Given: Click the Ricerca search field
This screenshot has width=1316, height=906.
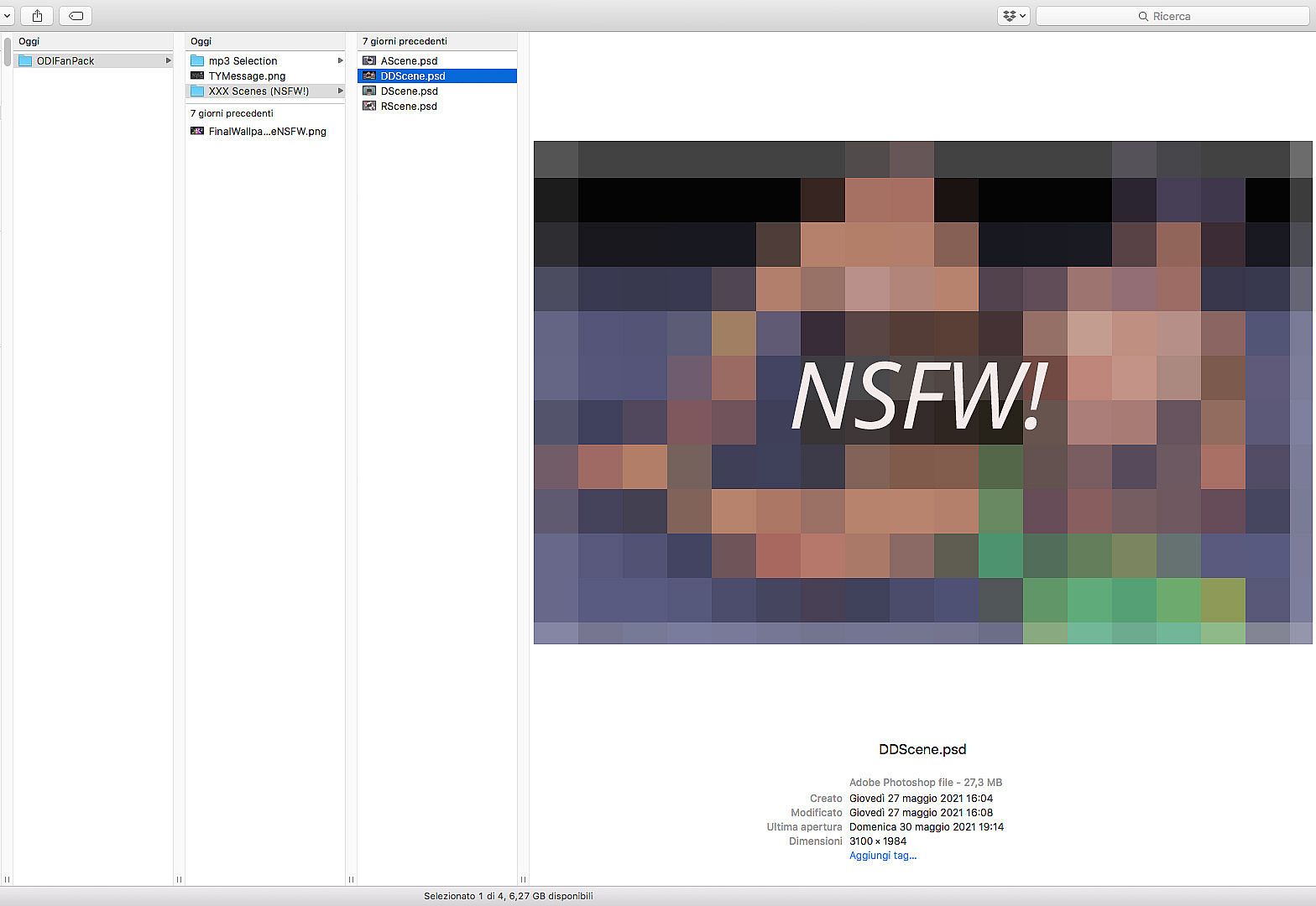Looking at the screenshot, I should pyautogui.click(x=1172, y=16).
